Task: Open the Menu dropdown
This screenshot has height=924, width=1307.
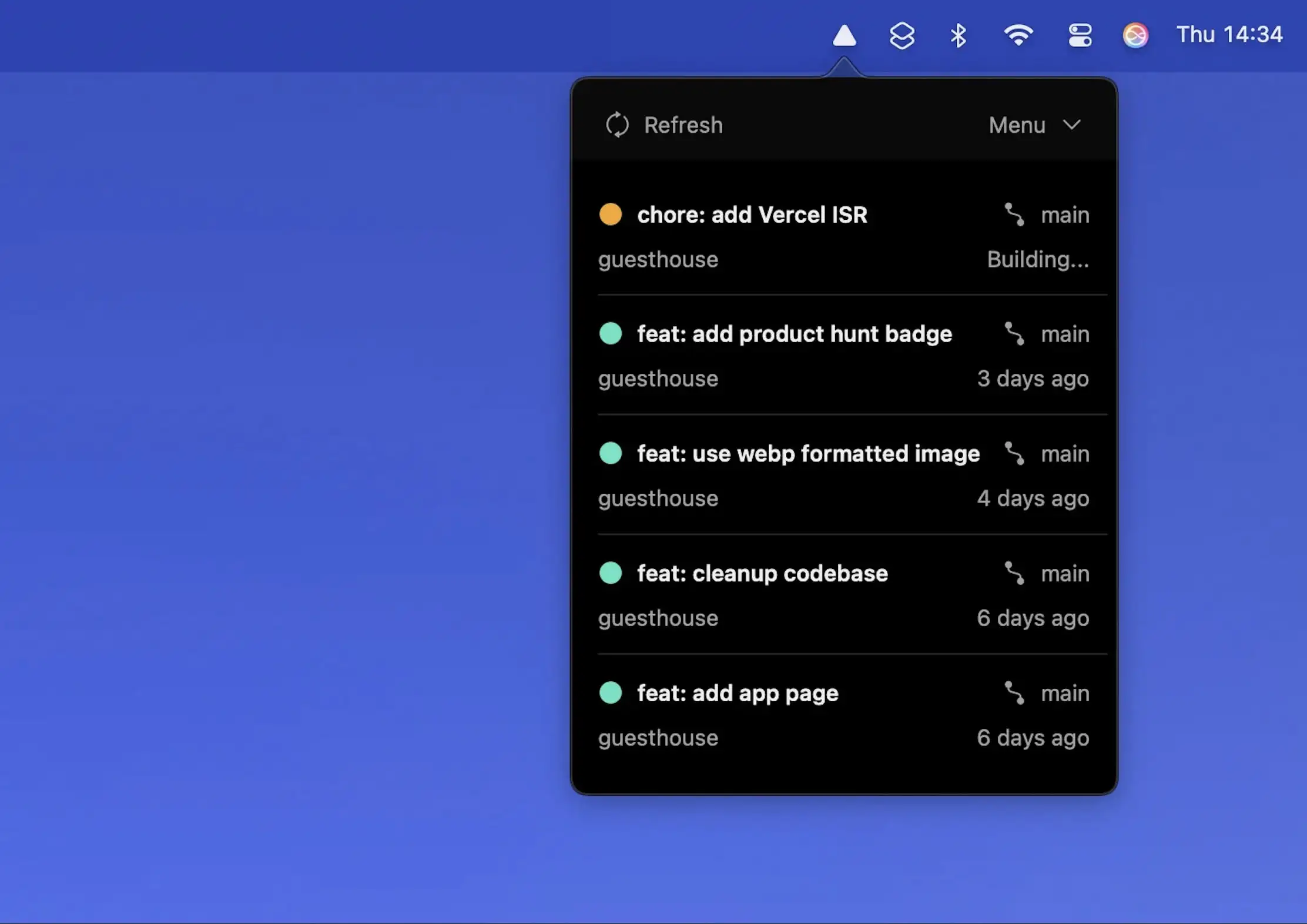Action: (1034, 125)
